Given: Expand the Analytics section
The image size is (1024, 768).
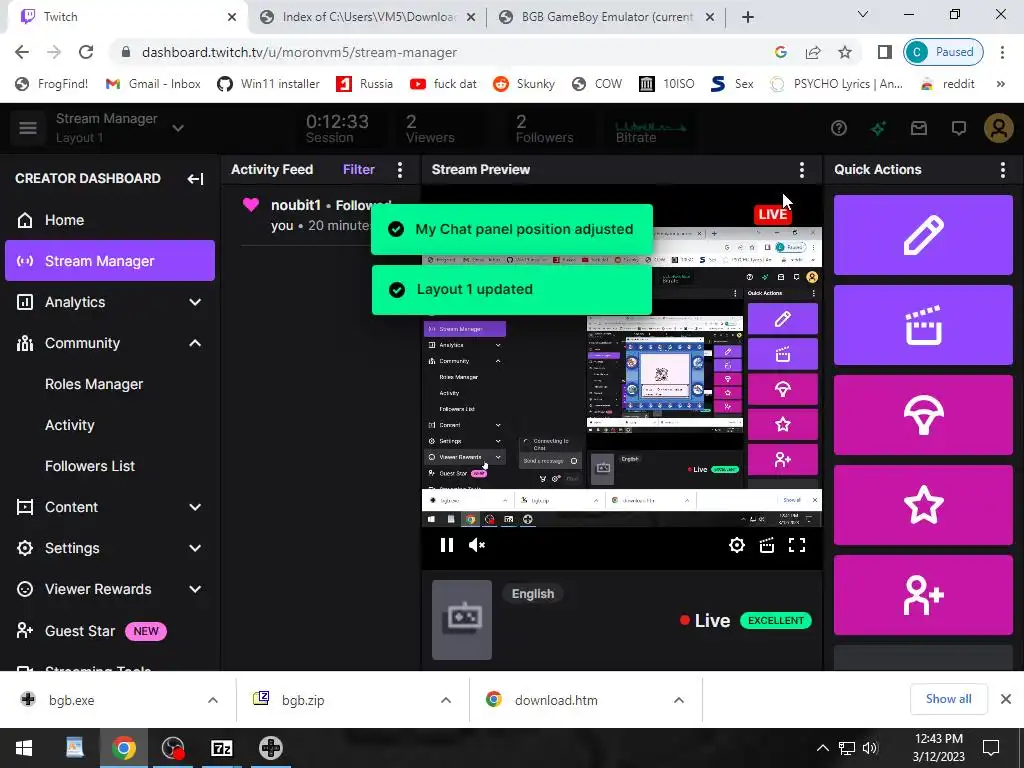Looking at the screenshot, I should pos(195,302).
